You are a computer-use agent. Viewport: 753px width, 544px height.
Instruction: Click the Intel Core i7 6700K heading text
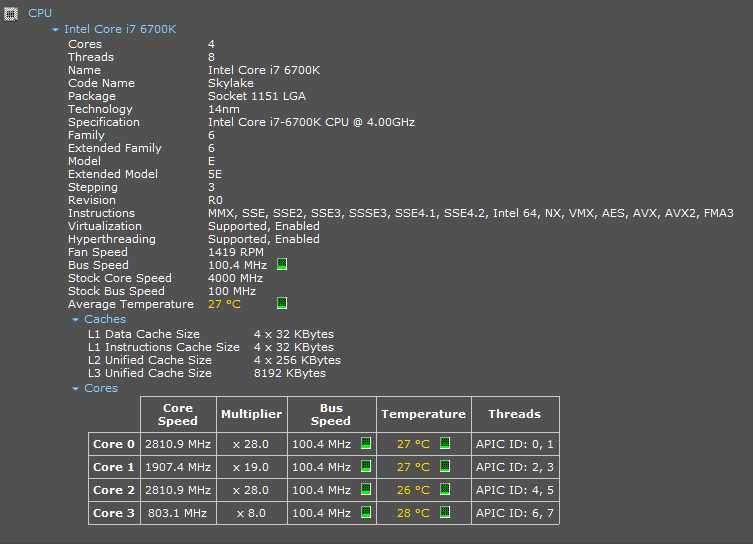120,29
